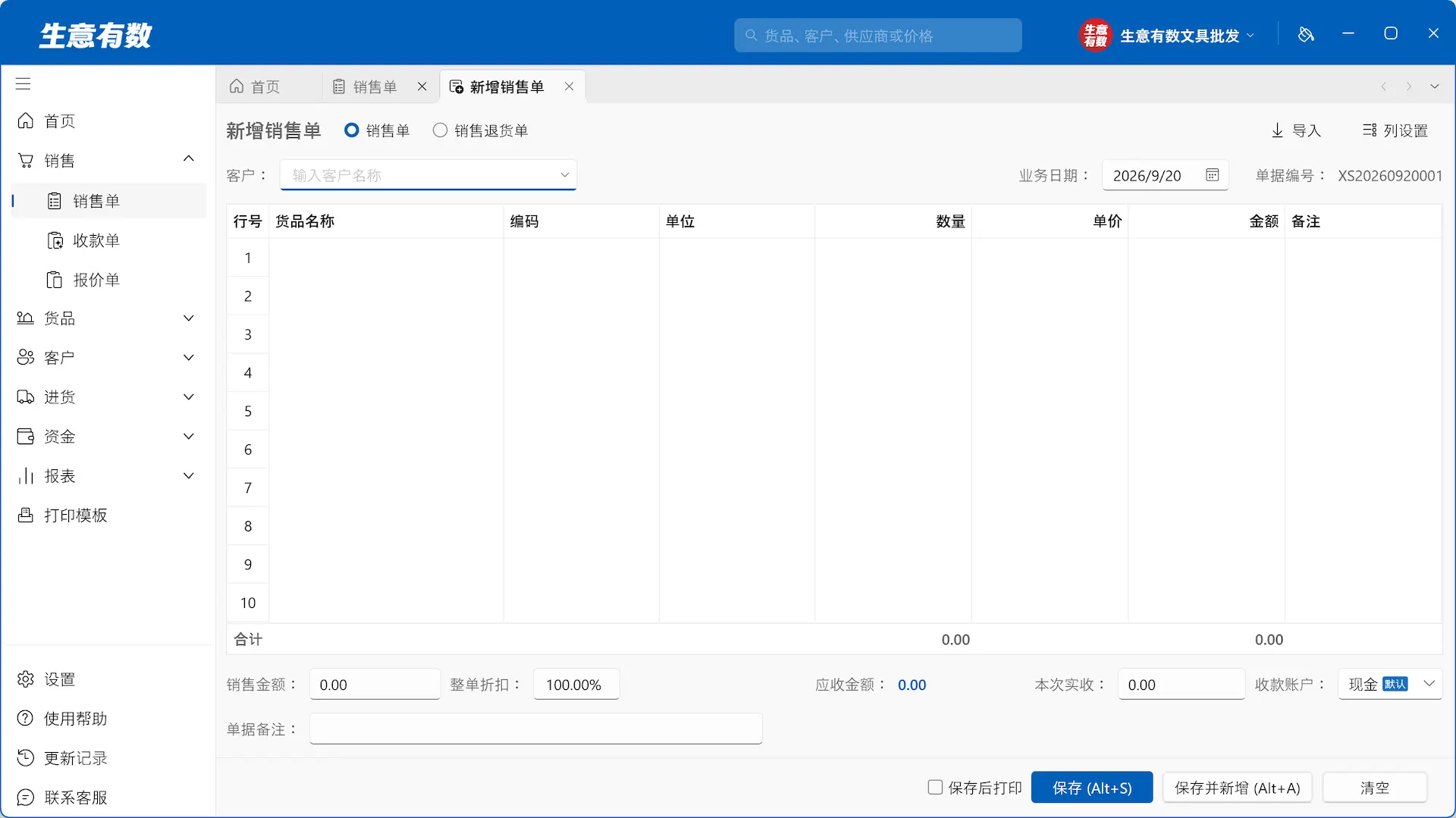Open 收款单 in the sidebar

point(108,240)
